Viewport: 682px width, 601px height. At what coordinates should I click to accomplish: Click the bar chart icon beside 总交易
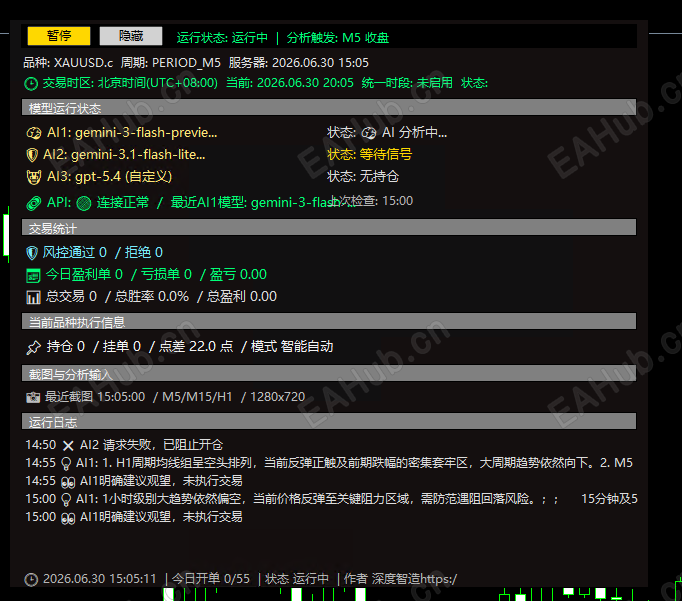(x=33, y=297)
